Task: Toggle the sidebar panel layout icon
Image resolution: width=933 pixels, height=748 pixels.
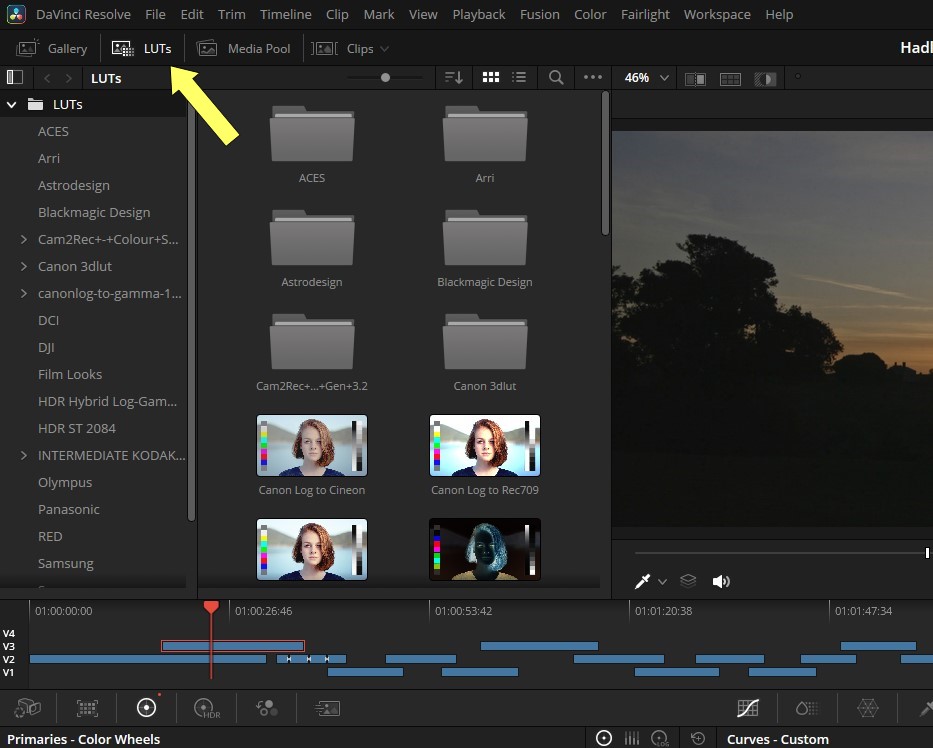Action: 14,77
